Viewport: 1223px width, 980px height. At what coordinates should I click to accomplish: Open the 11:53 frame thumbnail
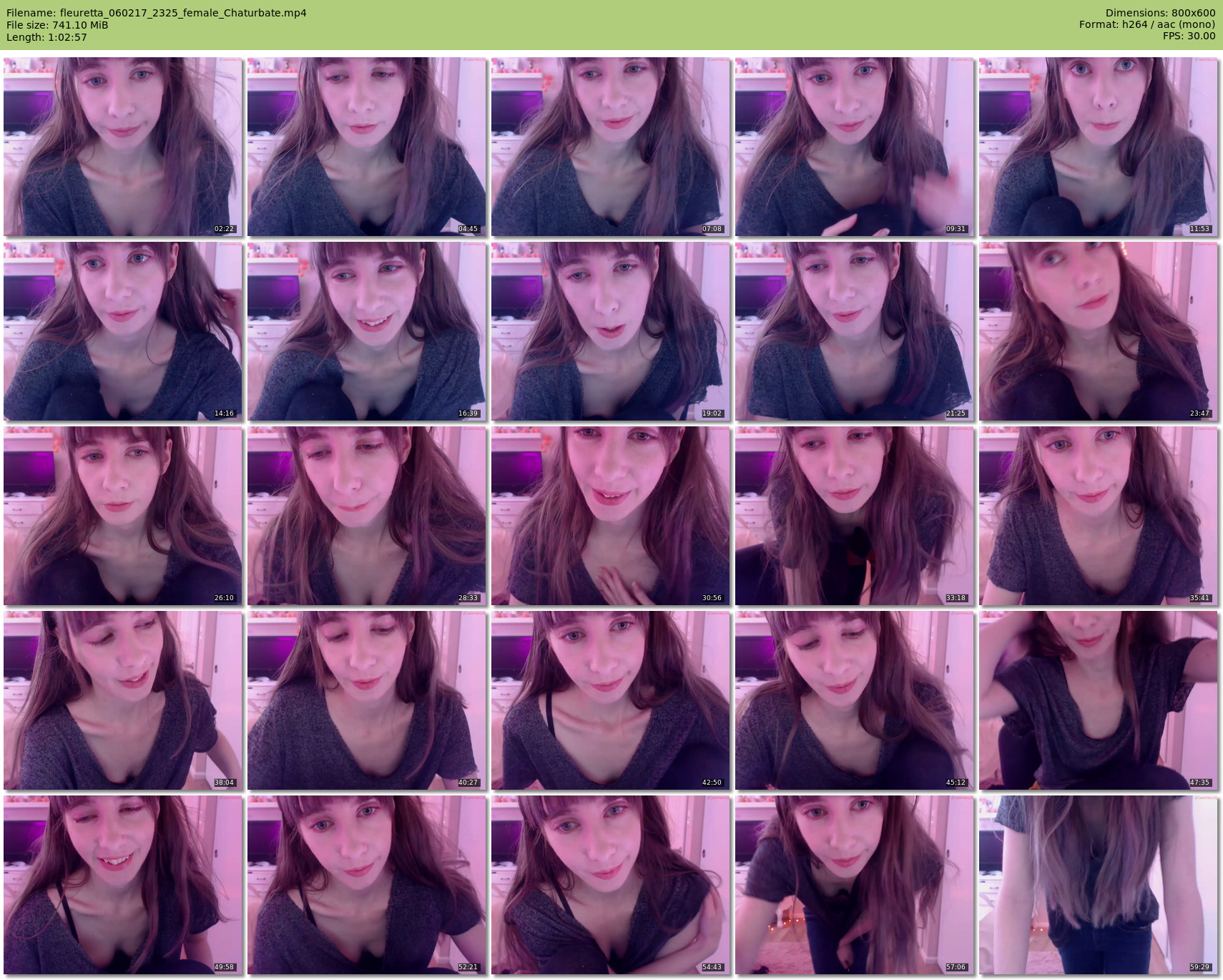click(x=1098, y=147)
